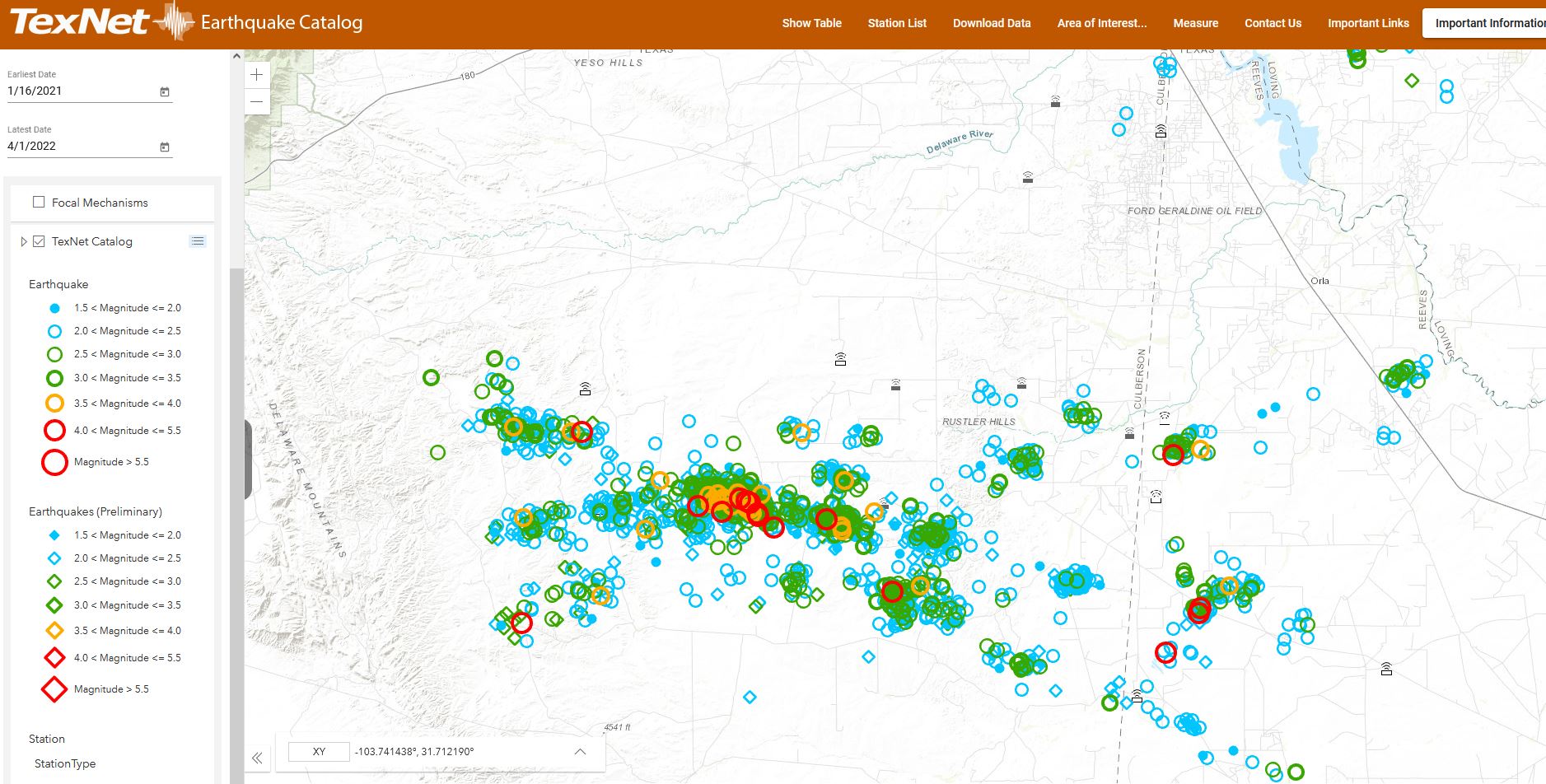Enable the Focal Mechanisms checkbox
The width and height of the screenshot is (1546, 784).
click(x=39, y=202)
